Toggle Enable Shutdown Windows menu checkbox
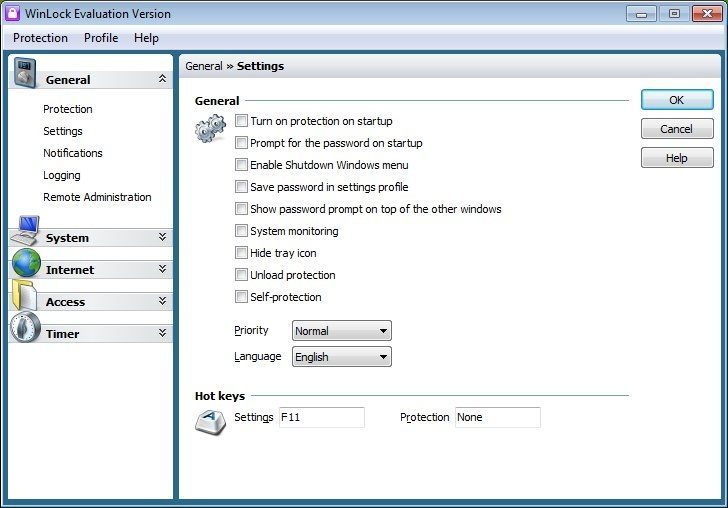Viewport: 728px width, 508px height. [241, 164]
